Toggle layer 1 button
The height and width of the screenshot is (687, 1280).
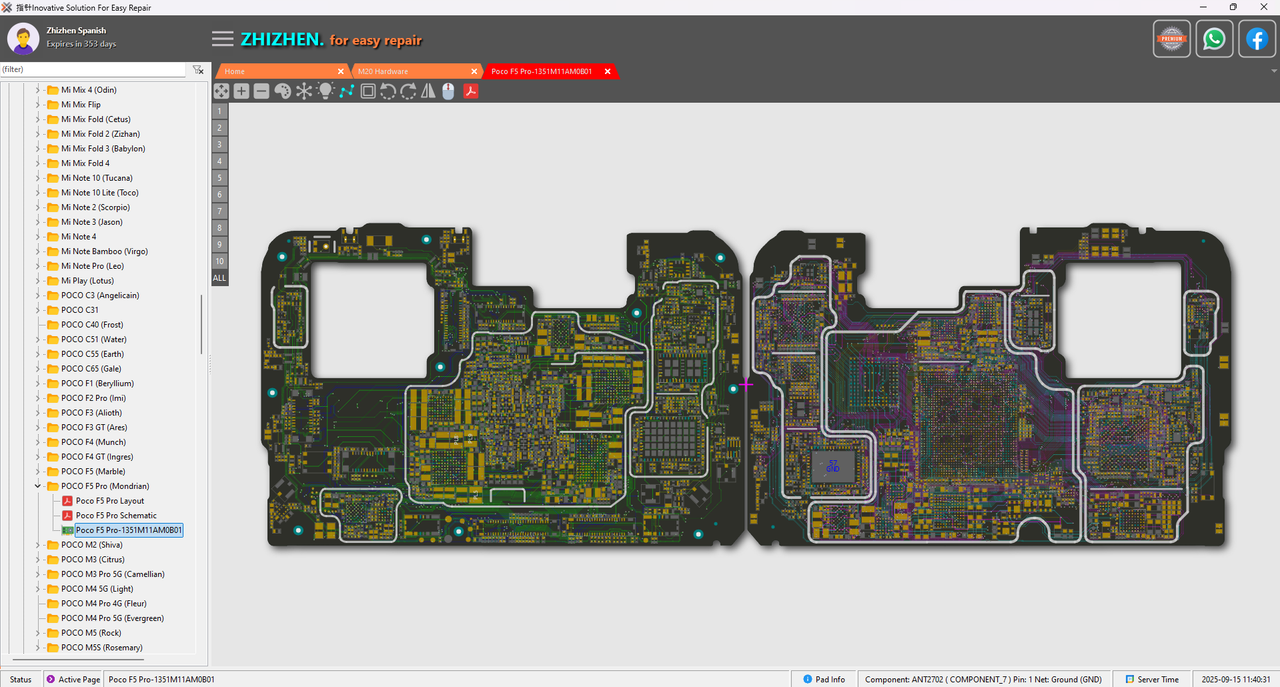click(219, 111)
